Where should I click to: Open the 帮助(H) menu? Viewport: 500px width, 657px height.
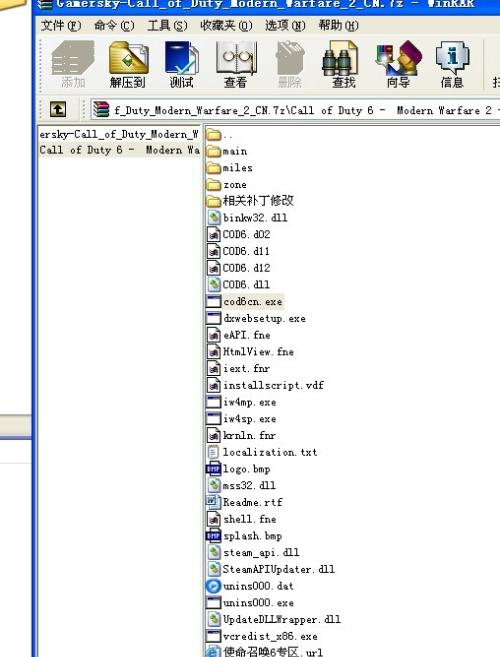[x=338, y=26]
